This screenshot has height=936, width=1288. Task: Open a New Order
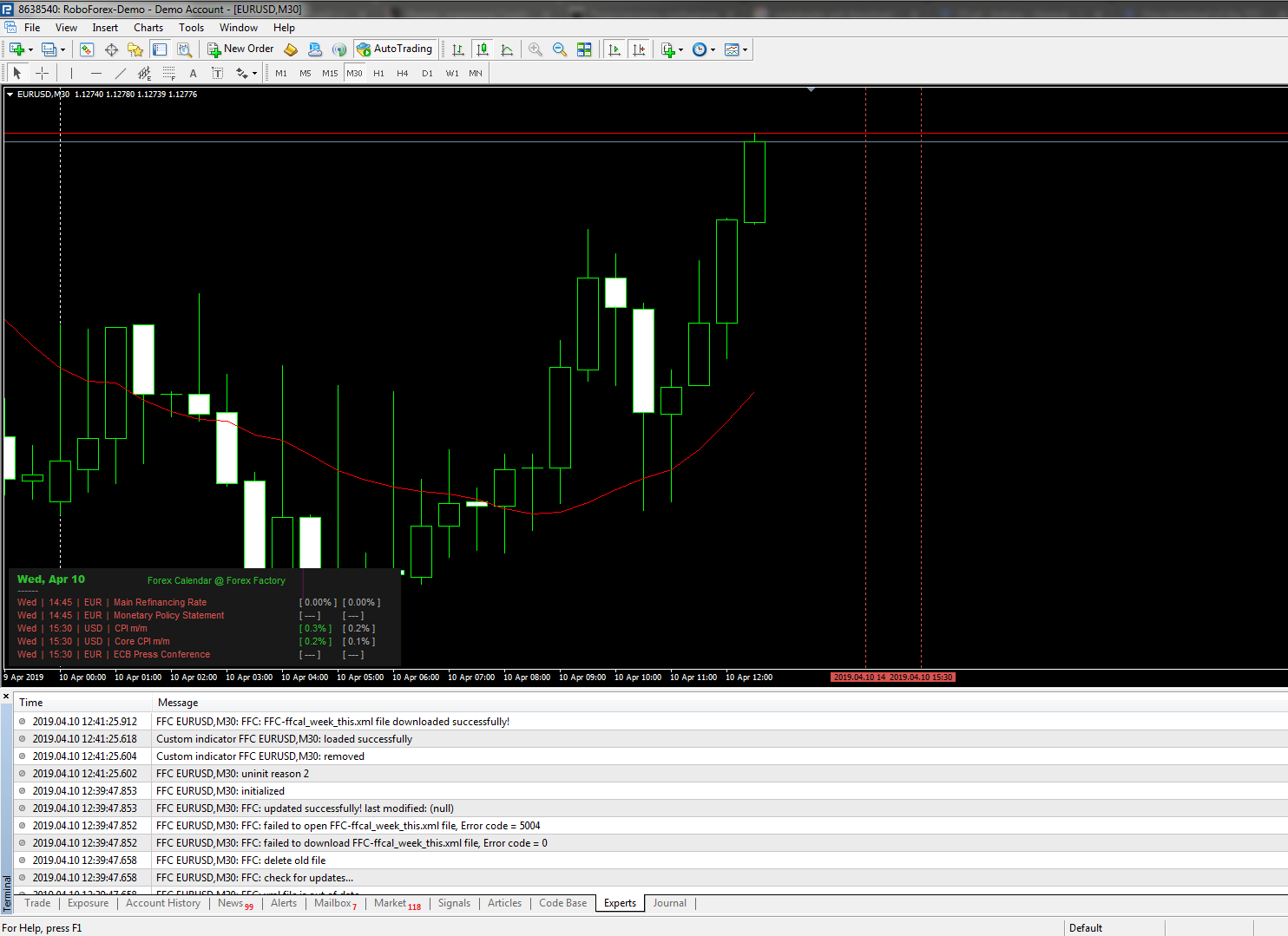(x=240, y=49)
